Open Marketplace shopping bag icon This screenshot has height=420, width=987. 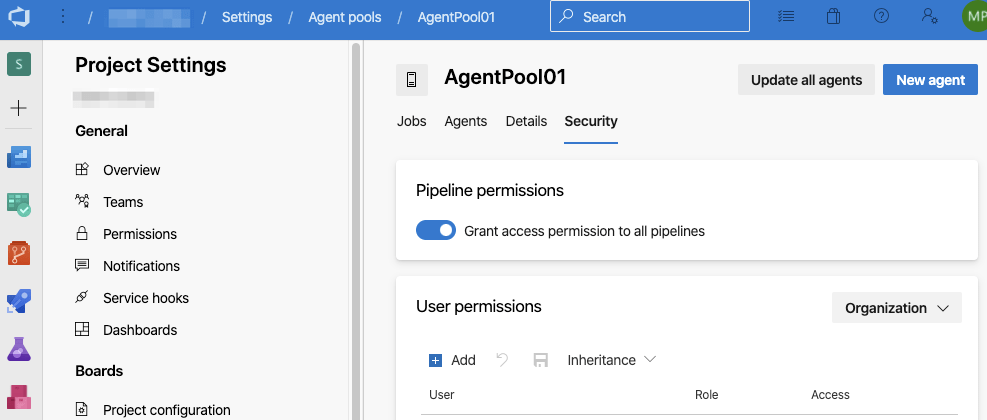point(834,17)
